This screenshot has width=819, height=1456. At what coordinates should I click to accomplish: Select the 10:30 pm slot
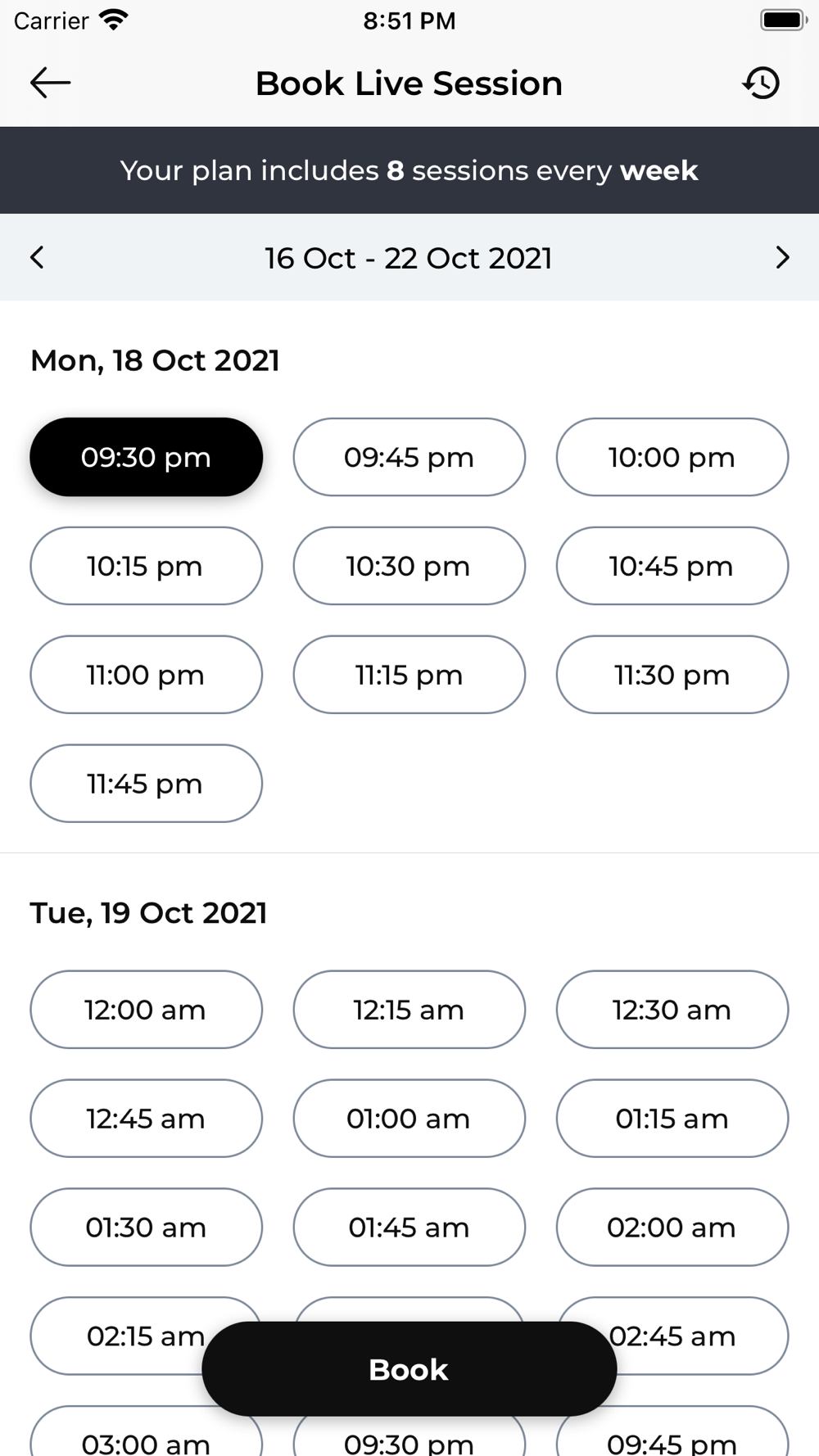(x=409, y=566)
